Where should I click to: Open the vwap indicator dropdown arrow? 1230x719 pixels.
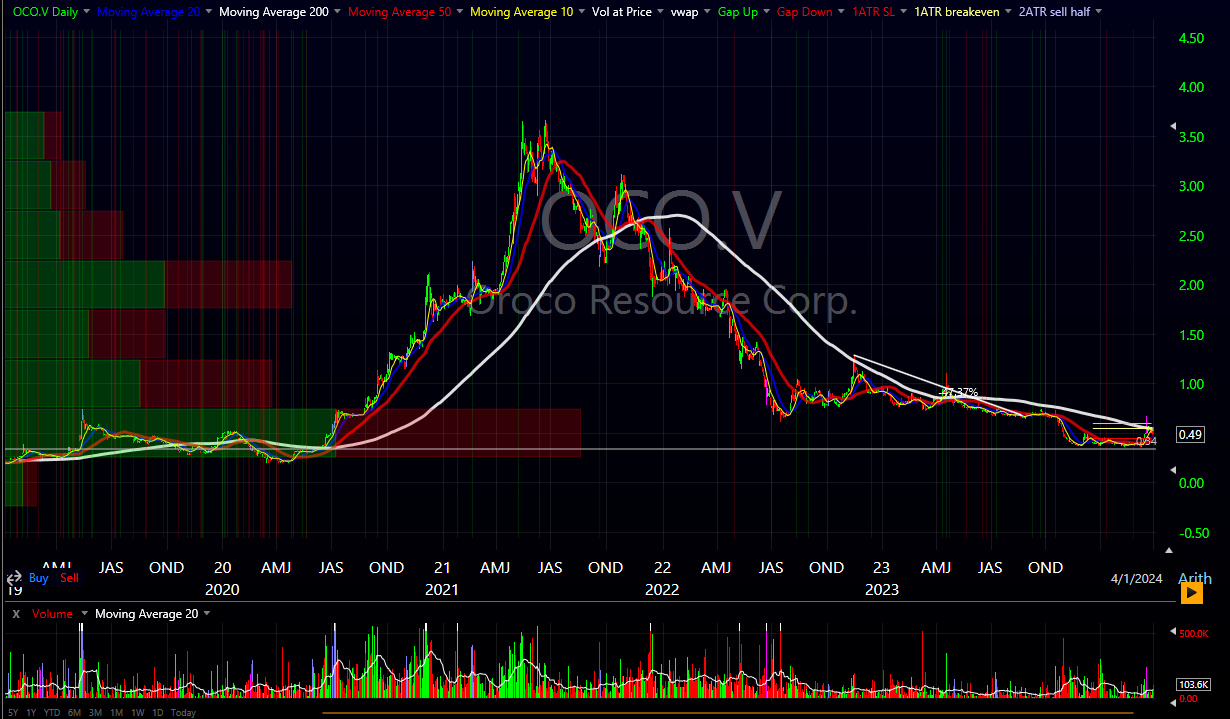click(x=709, y=12)
